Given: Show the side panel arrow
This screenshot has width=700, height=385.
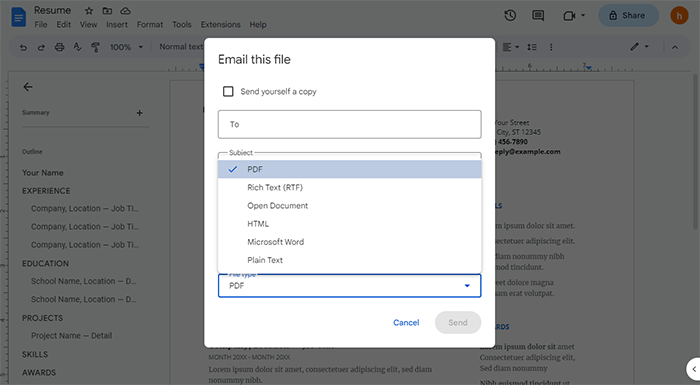Looking at the screenshot, I should (x=693, y=369).
